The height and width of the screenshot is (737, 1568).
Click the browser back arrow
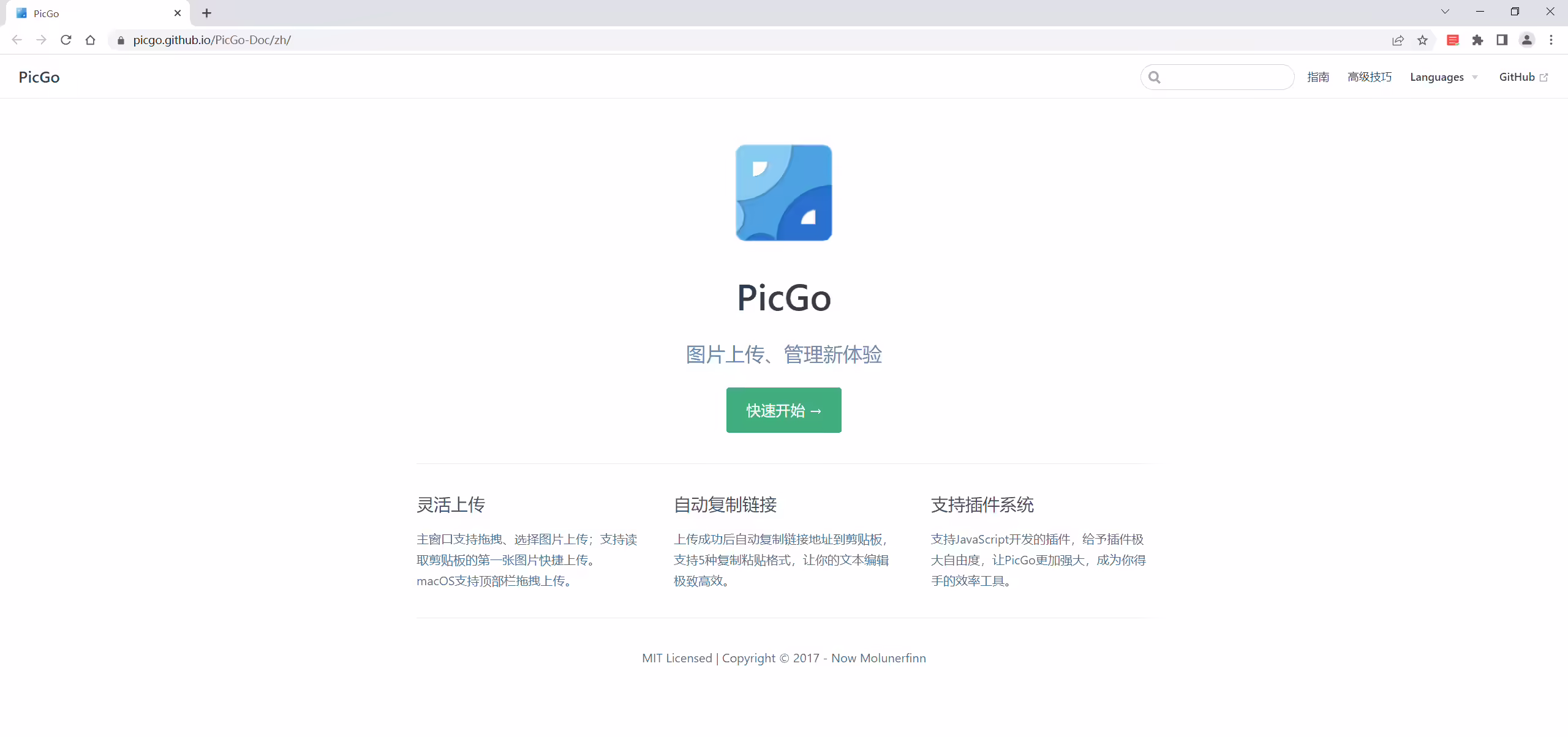tap(17, 40)
